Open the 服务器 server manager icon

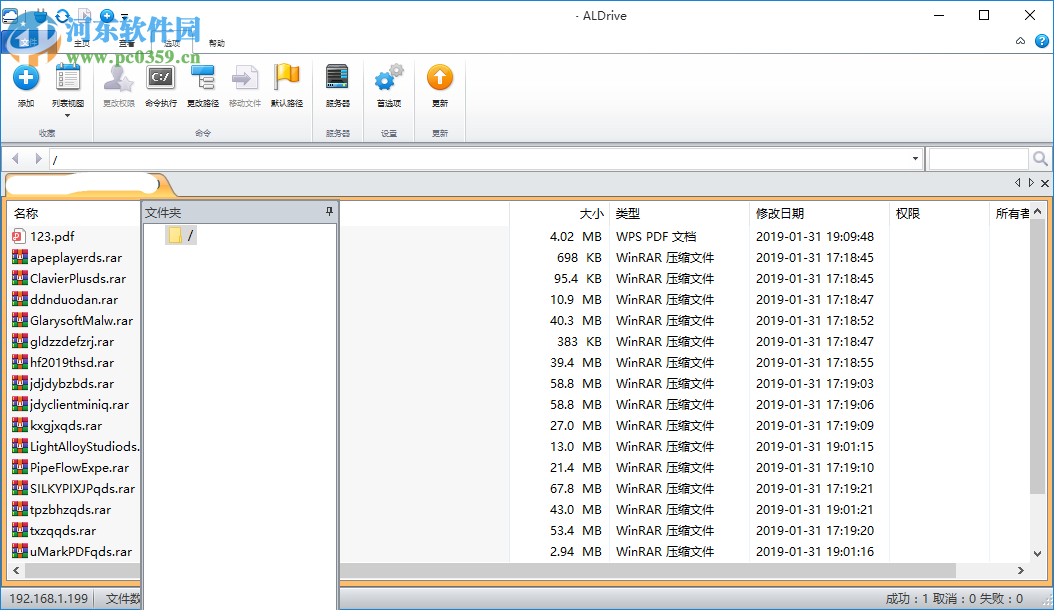pos(337,78)
